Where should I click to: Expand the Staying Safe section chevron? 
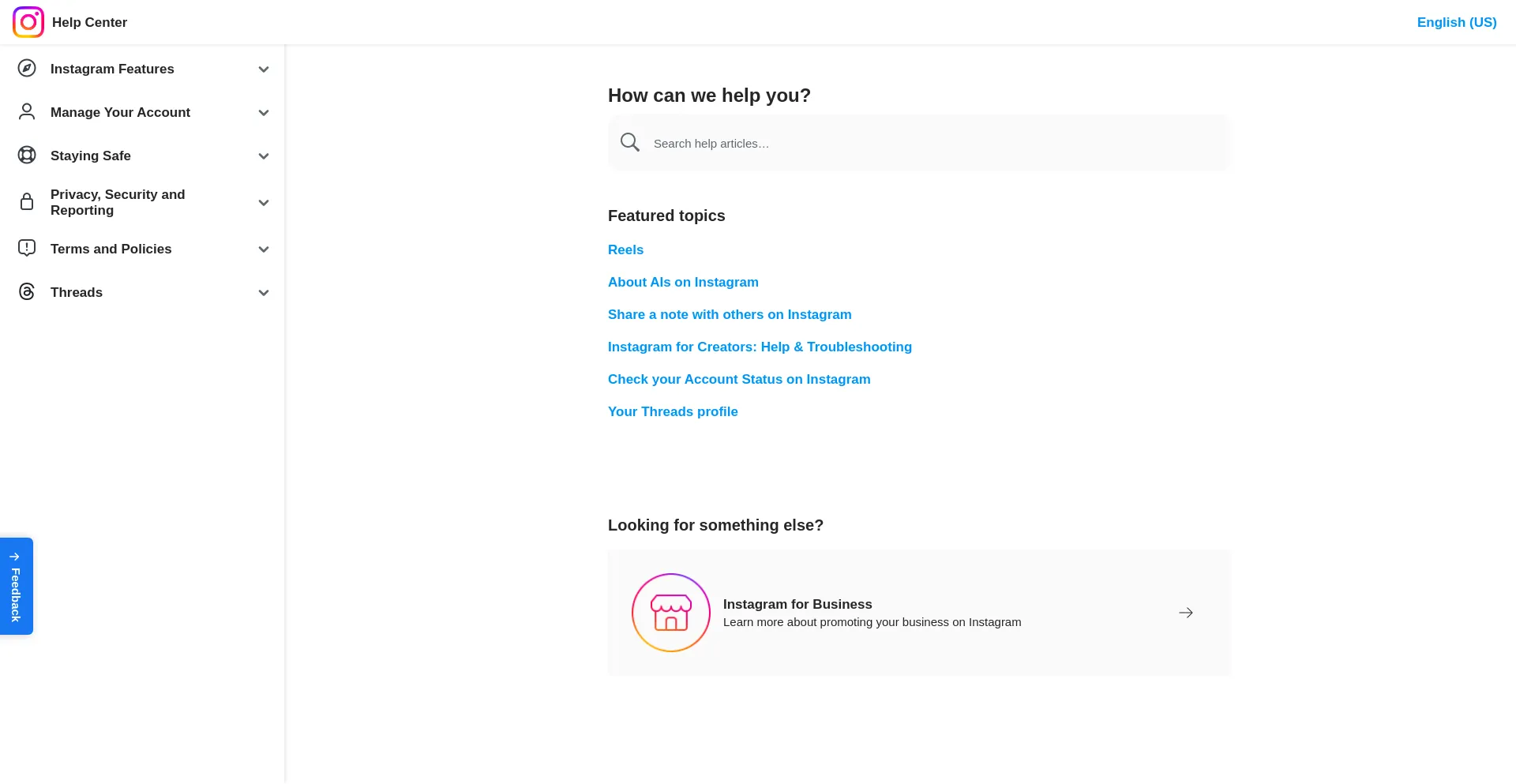pos(264,156)
